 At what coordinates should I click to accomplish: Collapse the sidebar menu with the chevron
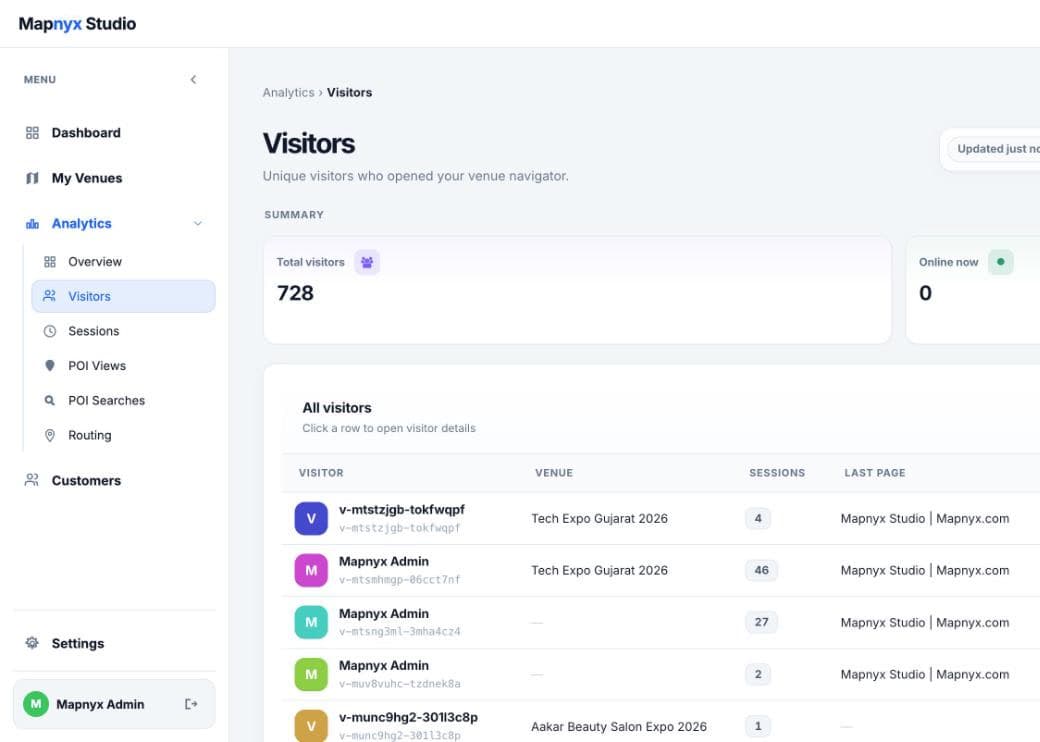(x=193, y=80)
